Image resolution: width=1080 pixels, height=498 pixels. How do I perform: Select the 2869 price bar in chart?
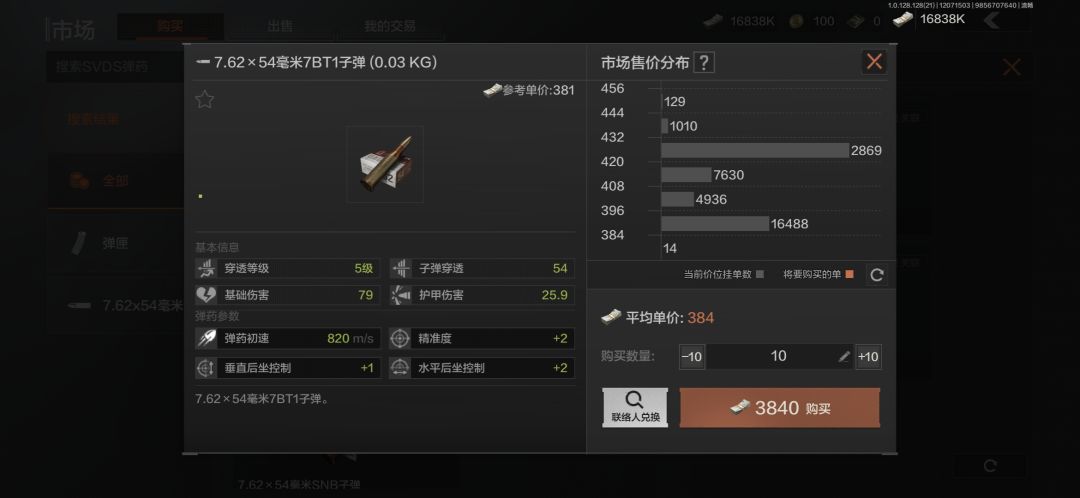click(755, 150)
